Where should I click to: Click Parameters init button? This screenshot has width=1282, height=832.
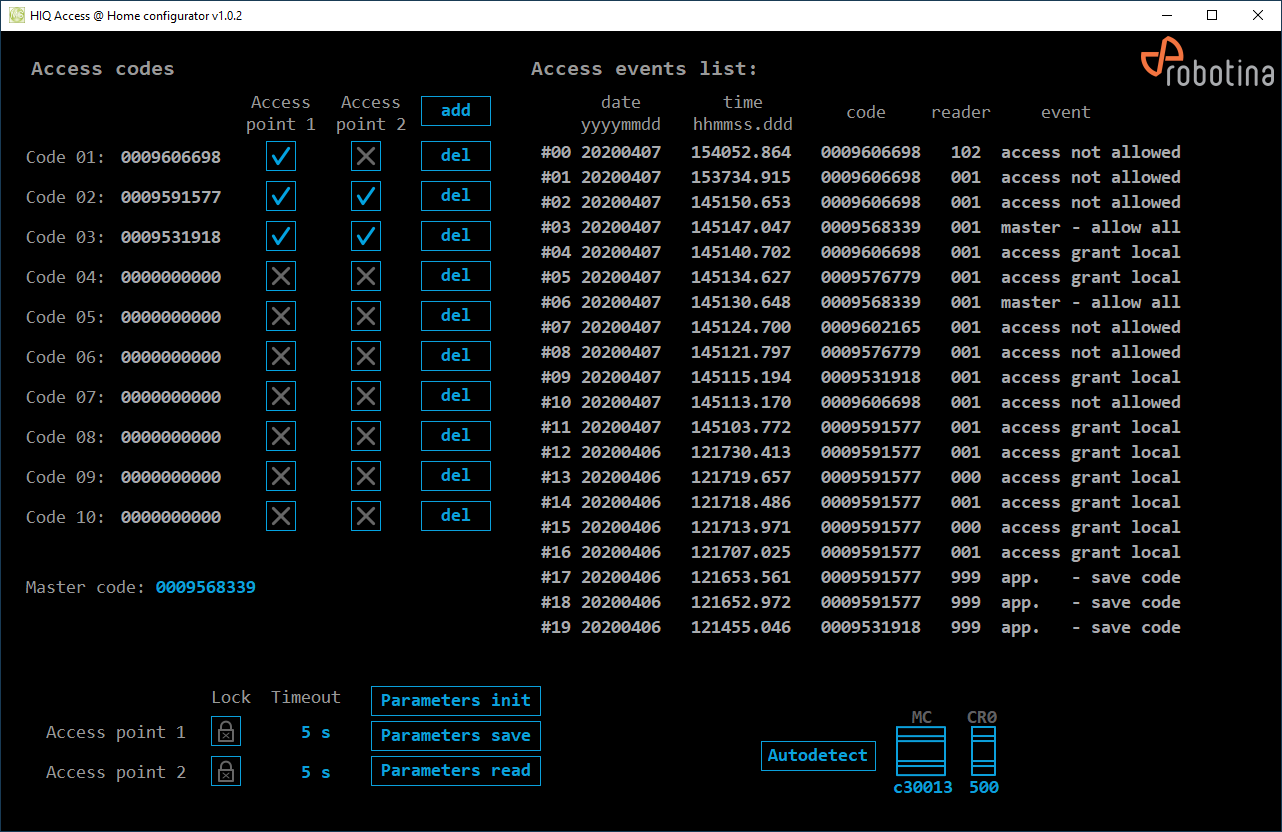click(x=455, y=700)
